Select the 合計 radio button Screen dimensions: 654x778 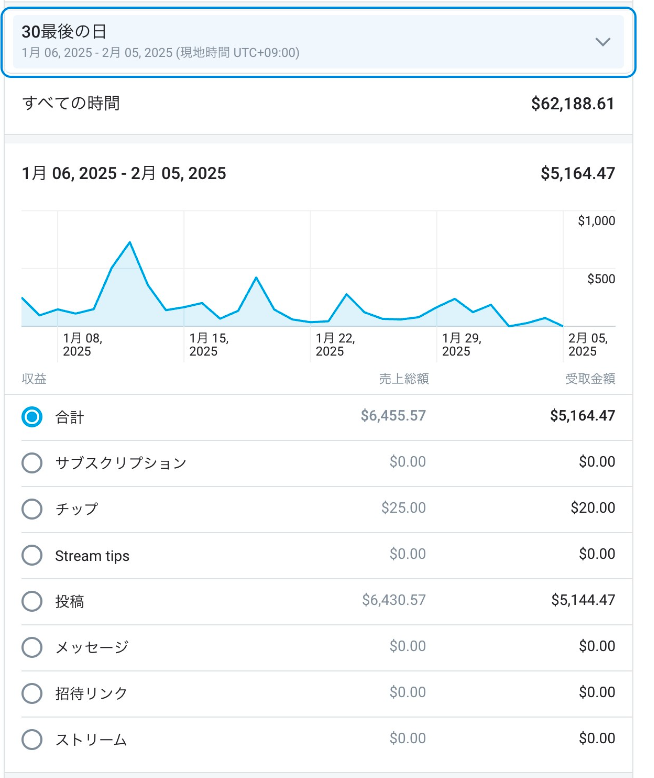pyautogui.click(x=32, y=417)
